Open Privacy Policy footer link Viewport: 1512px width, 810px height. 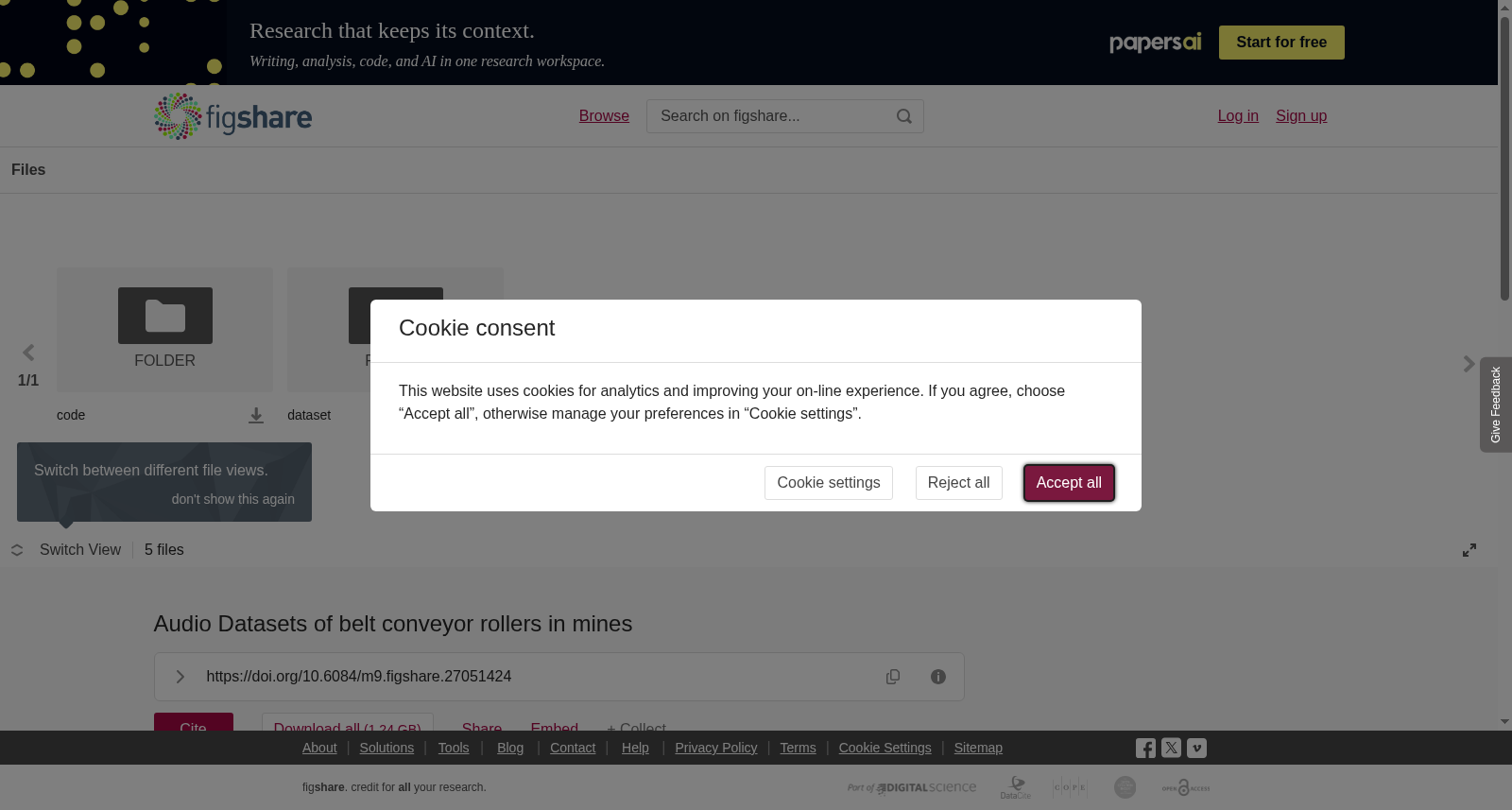[716, 748]
